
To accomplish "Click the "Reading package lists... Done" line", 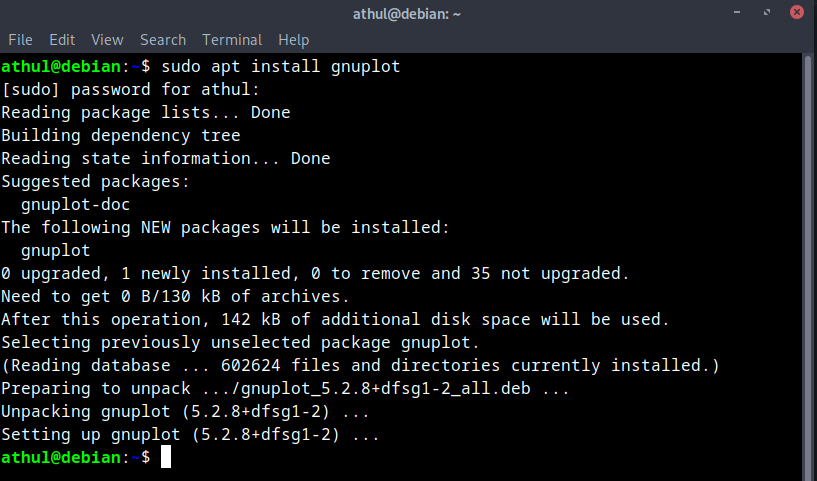I will coord(146,113).
